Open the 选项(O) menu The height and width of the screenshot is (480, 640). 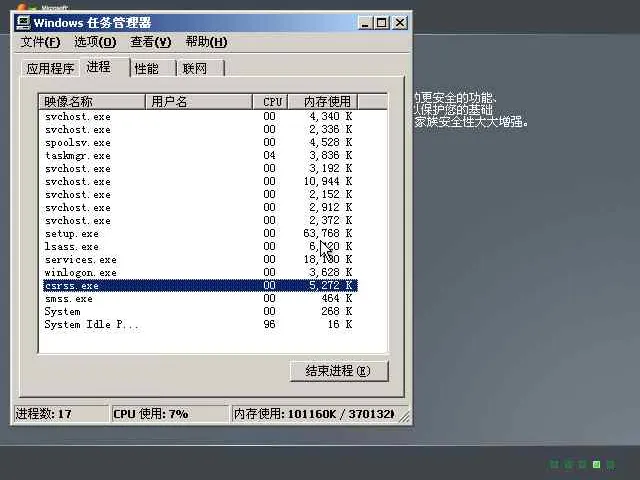pyautogui.click(x=95, y=42)
